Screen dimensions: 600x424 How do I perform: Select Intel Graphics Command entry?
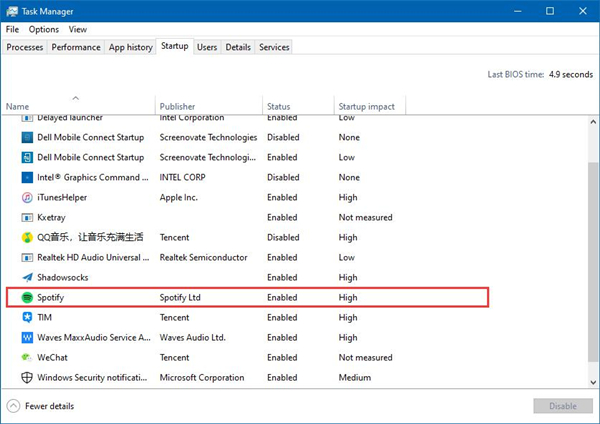(93, 178)
